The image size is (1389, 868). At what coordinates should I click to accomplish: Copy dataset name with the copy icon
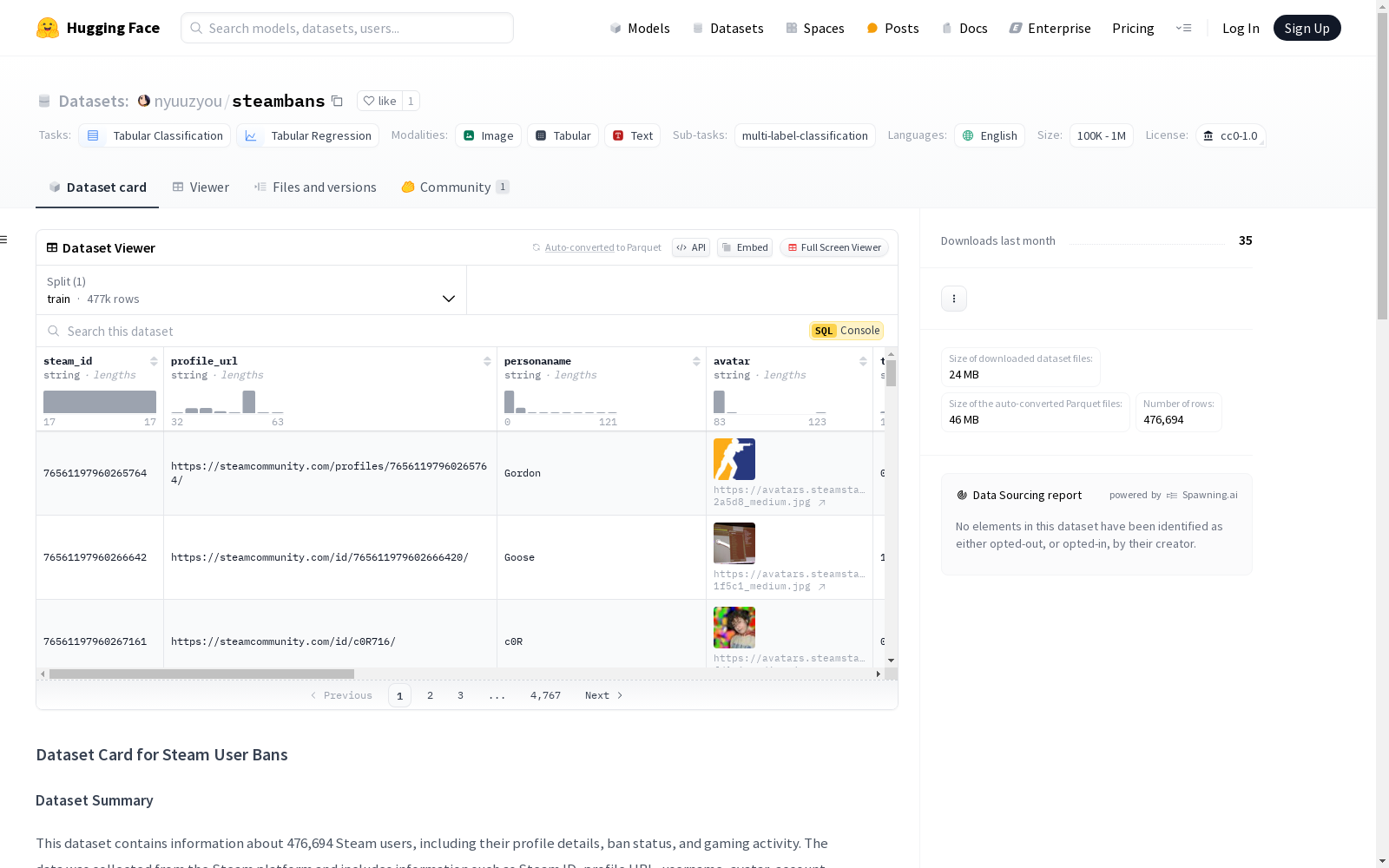pos(338,101)
